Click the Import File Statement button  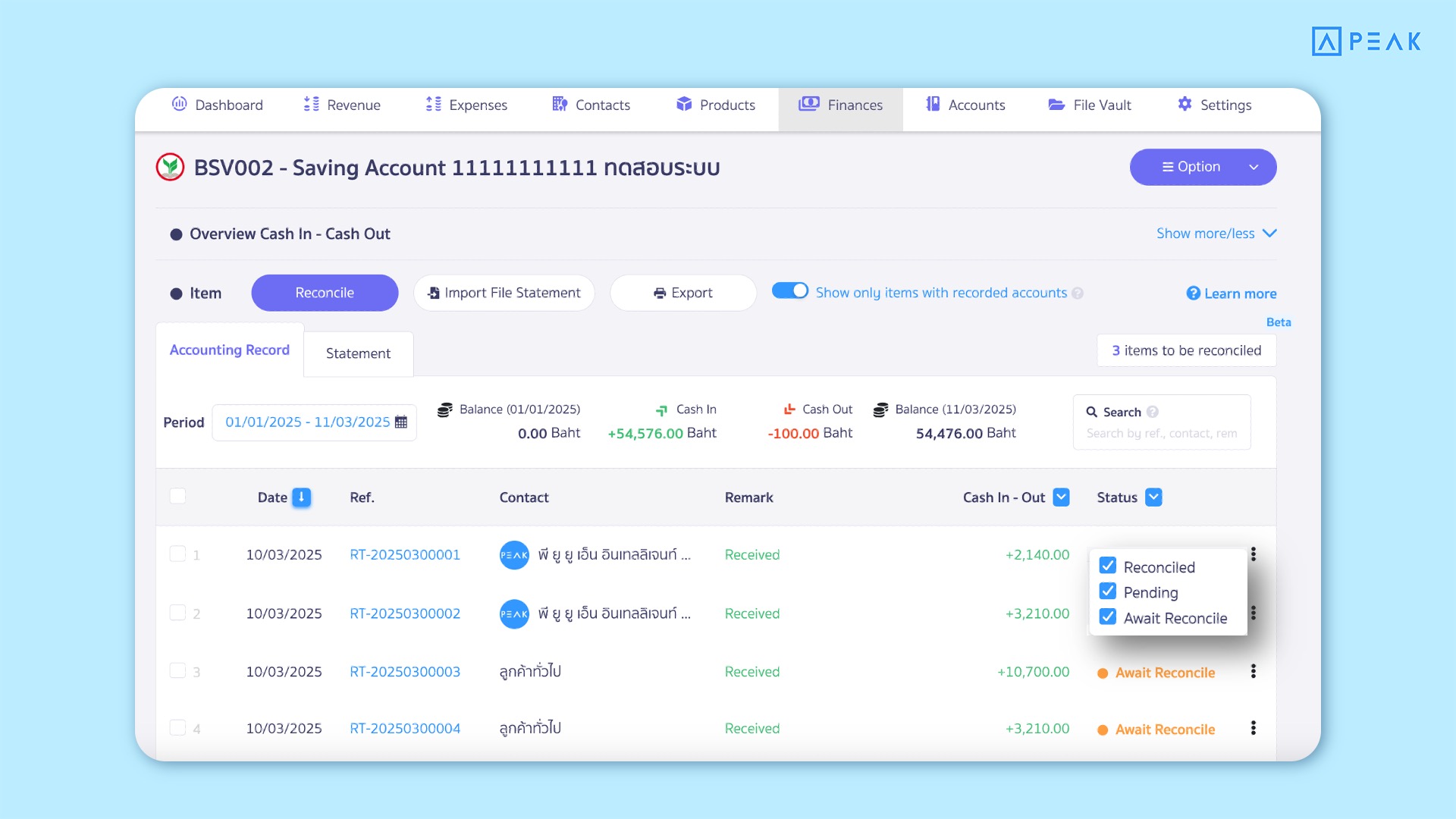(x=504, y=293)
